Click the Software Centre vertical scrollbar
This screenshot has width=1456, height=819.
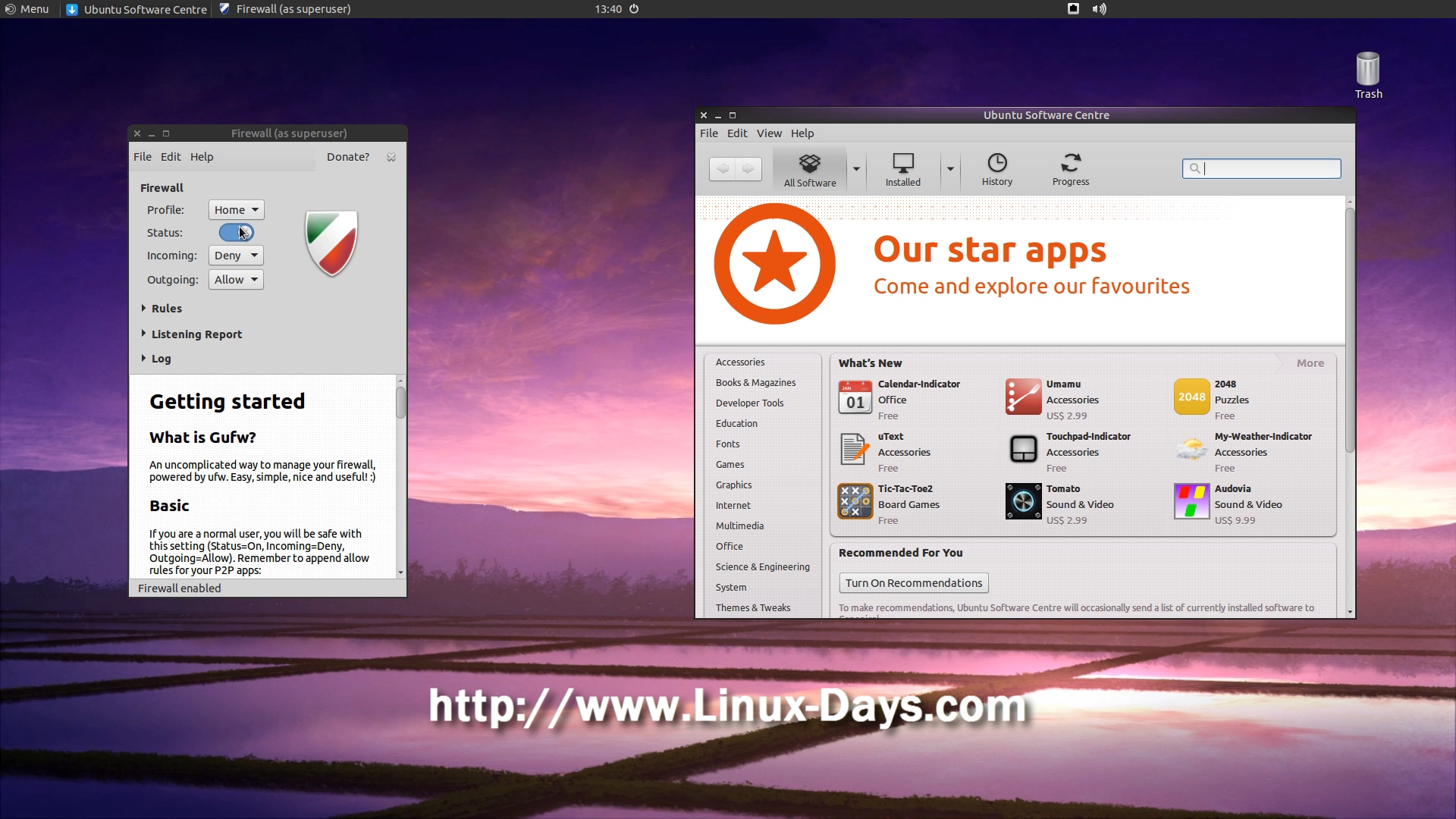tap(1350, 330)
